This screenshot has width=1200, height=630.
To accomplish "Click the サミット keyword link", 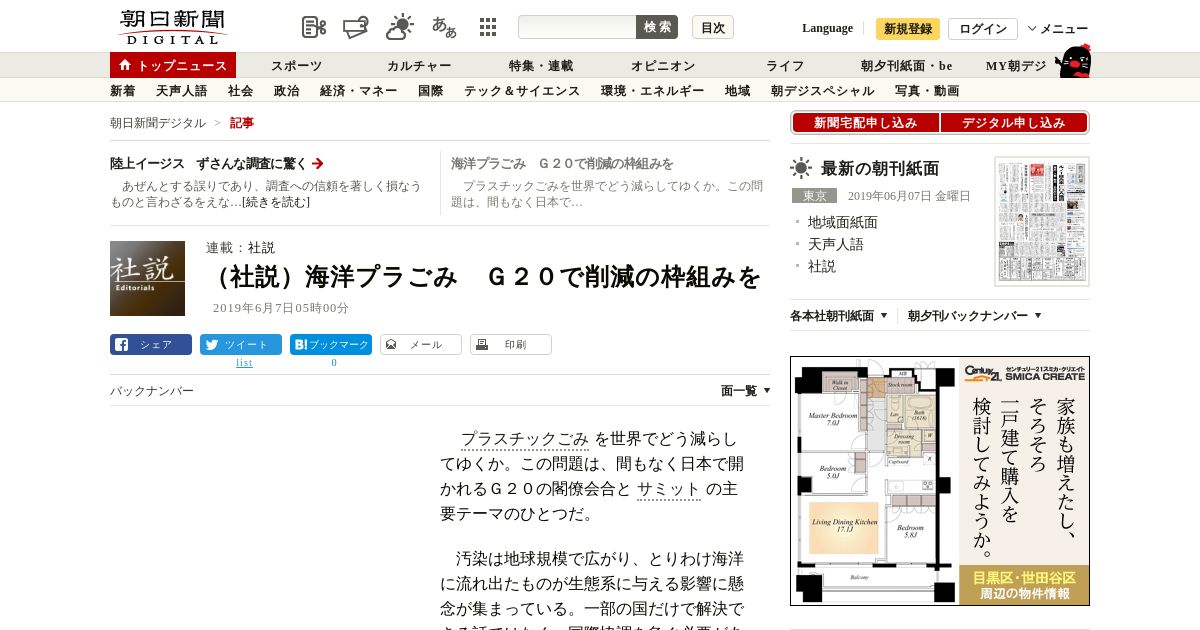I will point(669,489).
